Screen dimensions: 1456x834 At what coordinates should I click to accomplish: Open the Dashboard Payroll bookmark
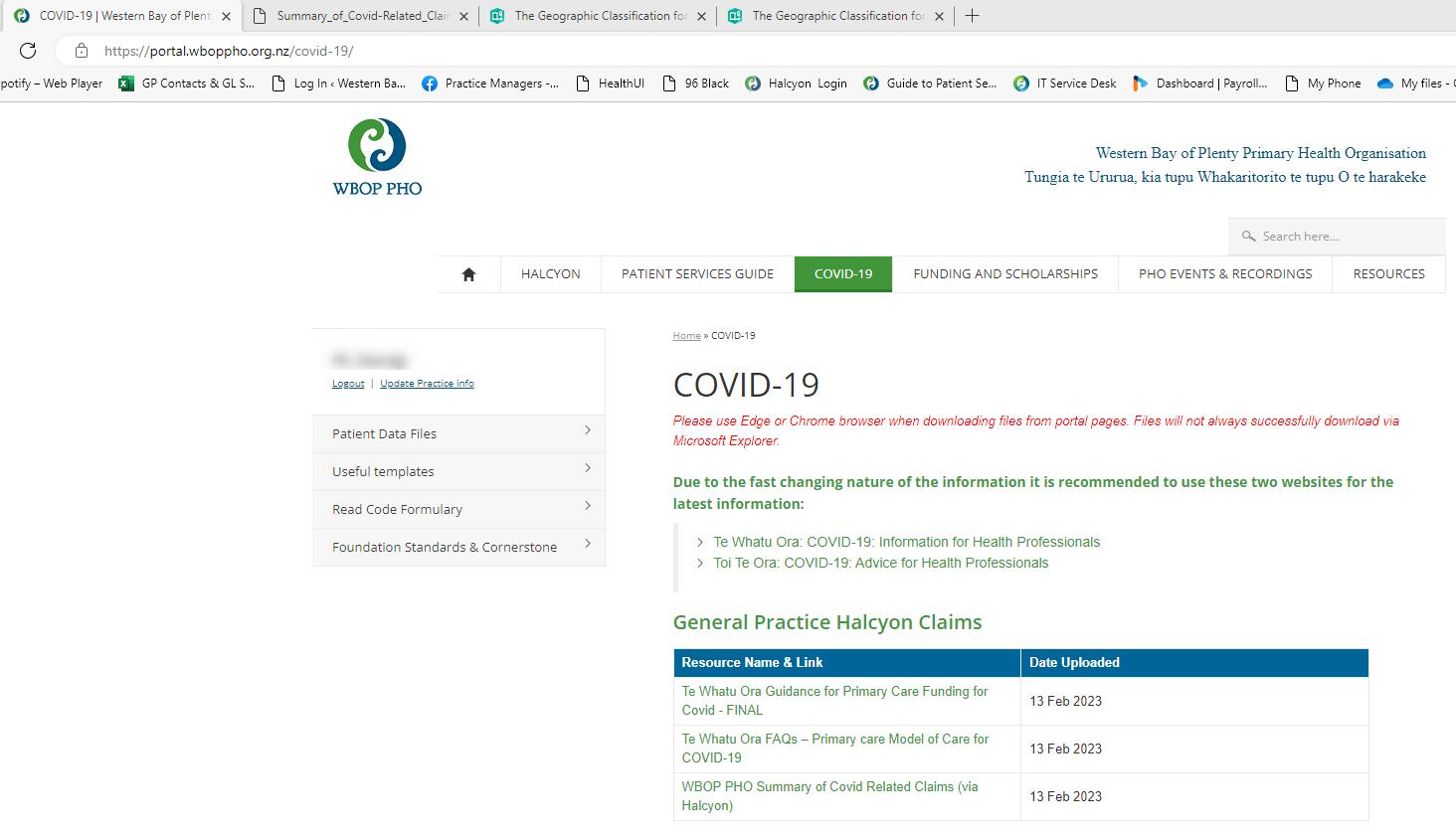click(x=1199, y=83)
